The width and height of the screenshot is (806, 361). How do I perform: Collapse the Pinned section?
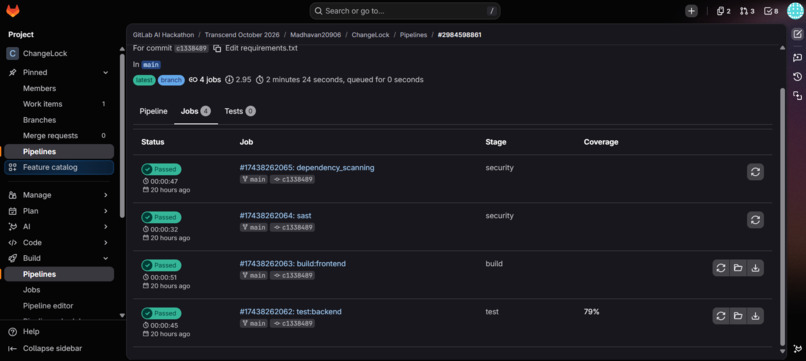(x=105, y=73)
